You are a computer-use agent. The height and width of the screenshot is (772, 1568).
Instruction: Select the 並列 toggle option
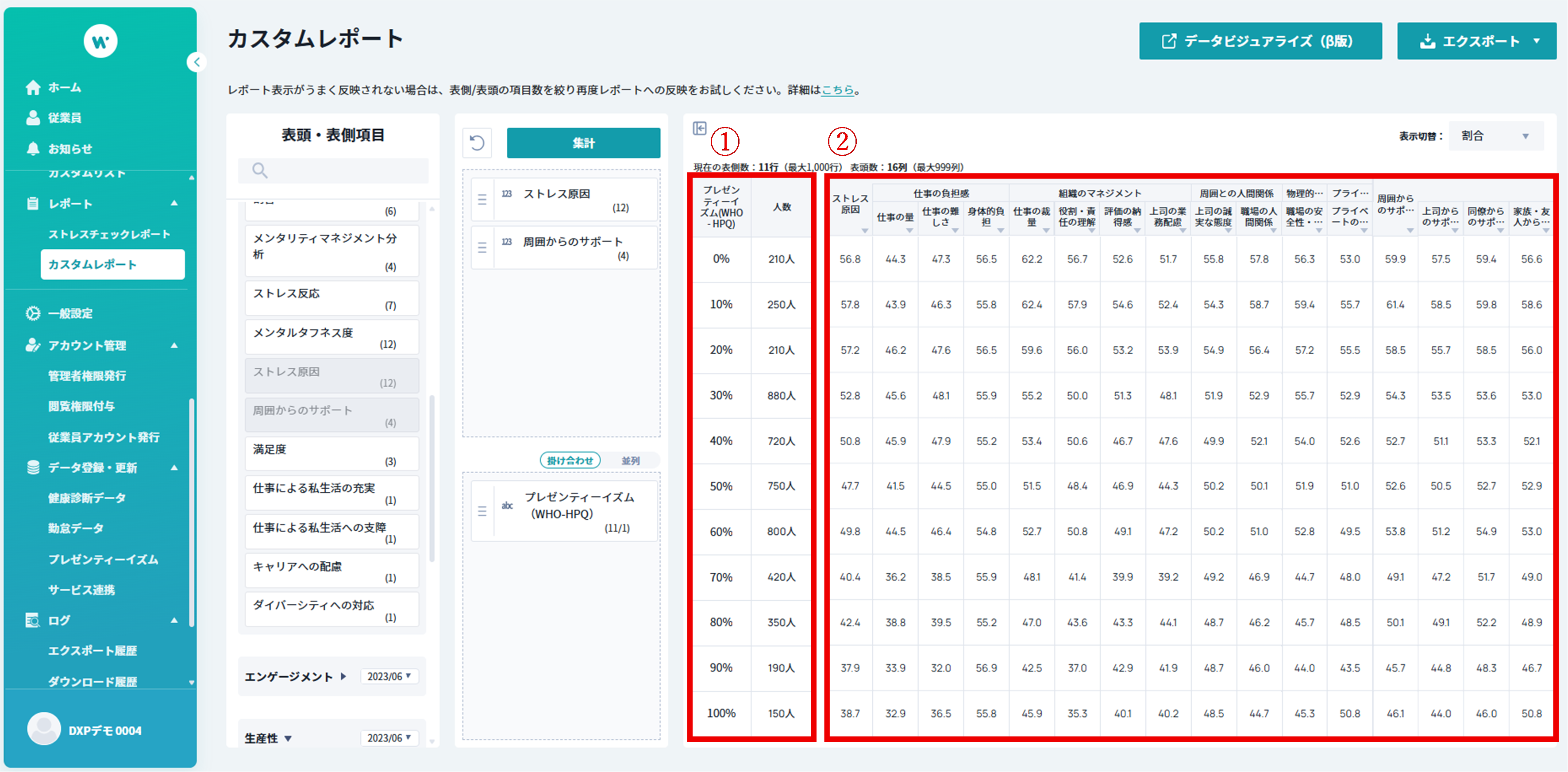point(631,461)
